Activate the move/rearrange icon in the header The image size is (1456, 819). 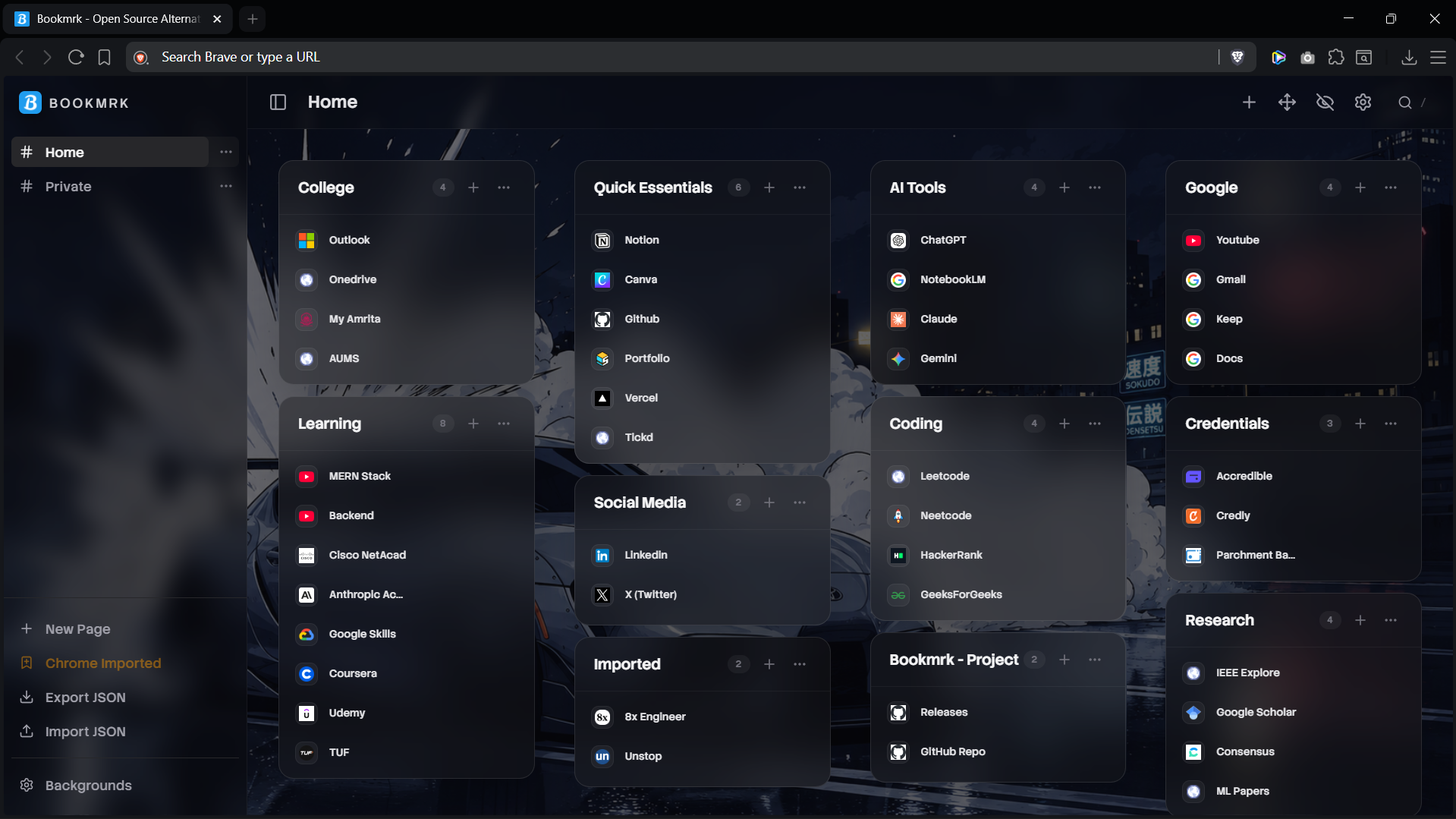click(1287, 102)
